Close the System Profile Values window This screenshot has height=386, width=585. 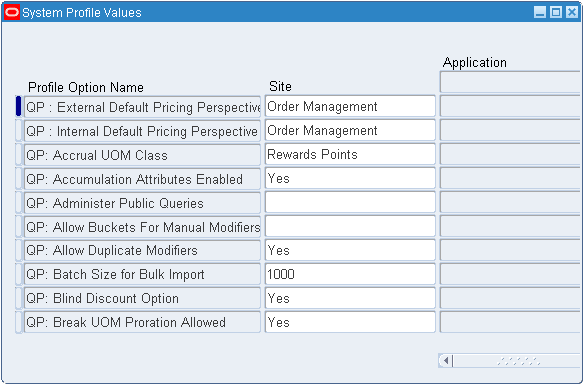tap(572, 12)
